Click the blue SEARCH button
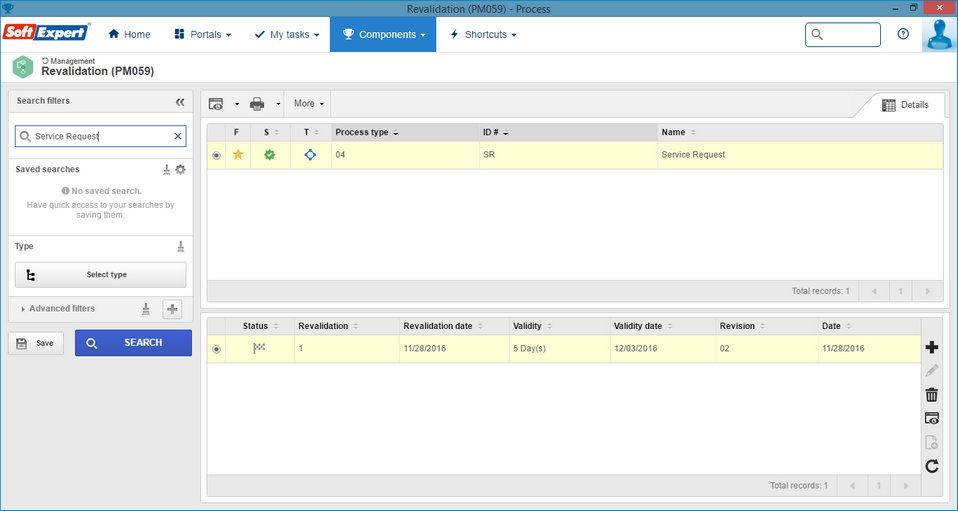The image size is (958, 511). (133, 343)
